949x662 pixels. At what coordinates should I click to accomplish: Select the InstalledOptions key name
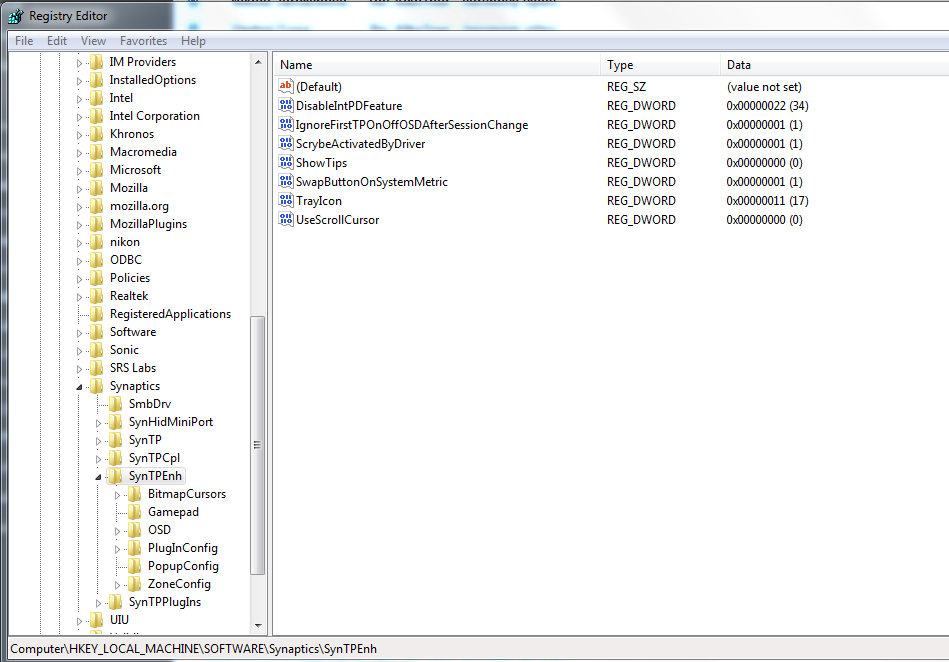[x=153, y=80]
